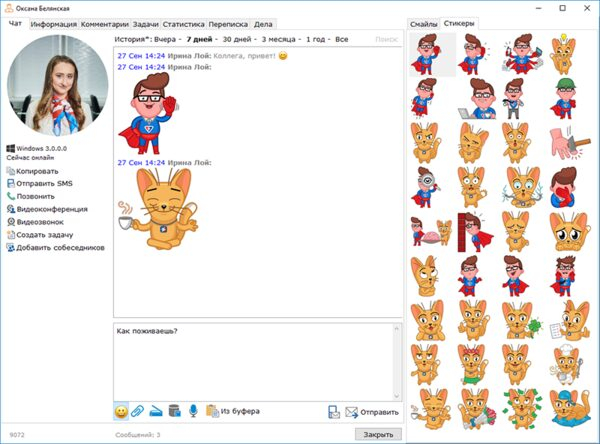Attach a file with the paperclip icon
Viewport: 600px width, 444px height.
point(138,411)
